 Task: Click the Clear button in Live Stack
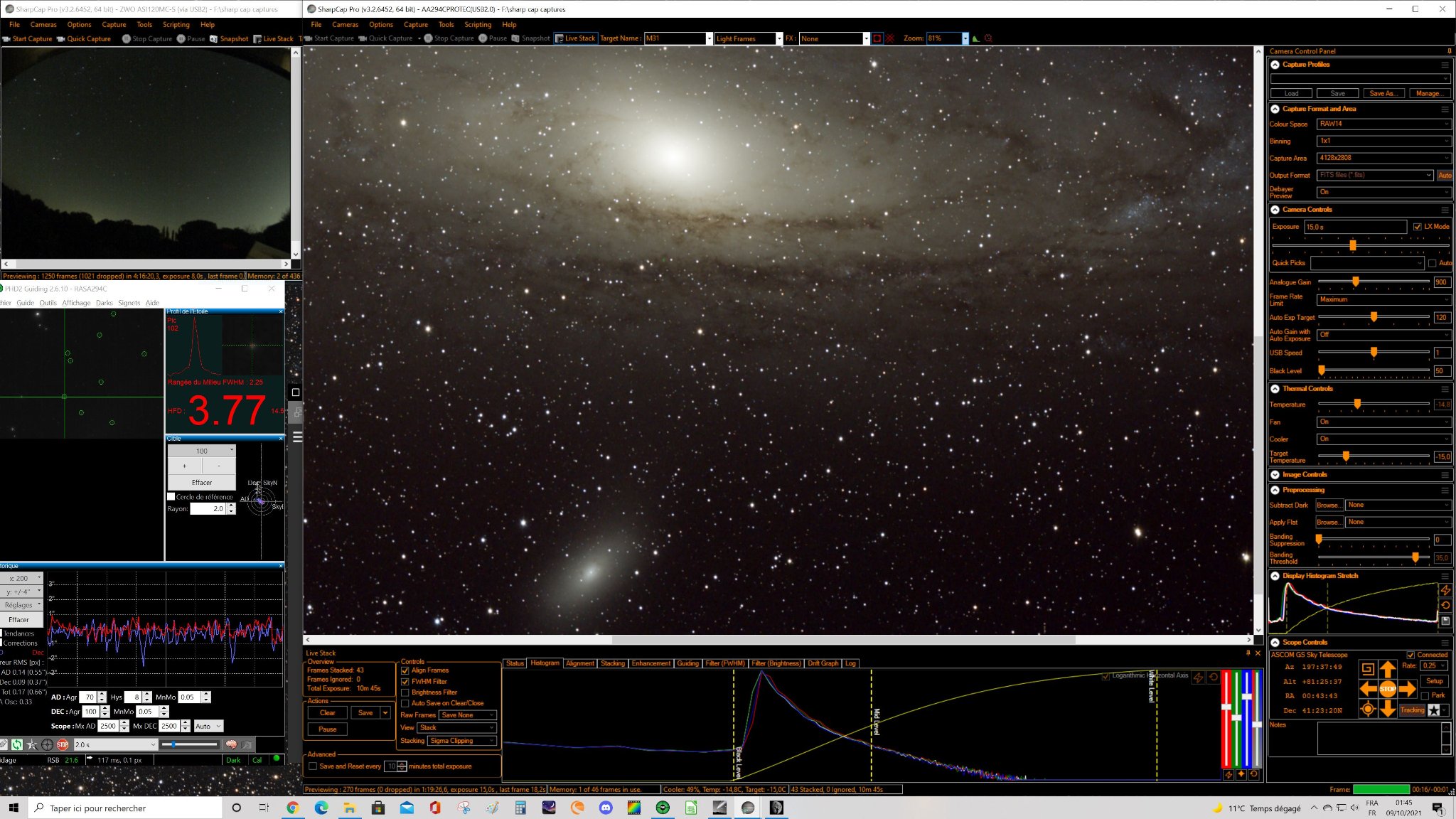click(x=328, y=713)
